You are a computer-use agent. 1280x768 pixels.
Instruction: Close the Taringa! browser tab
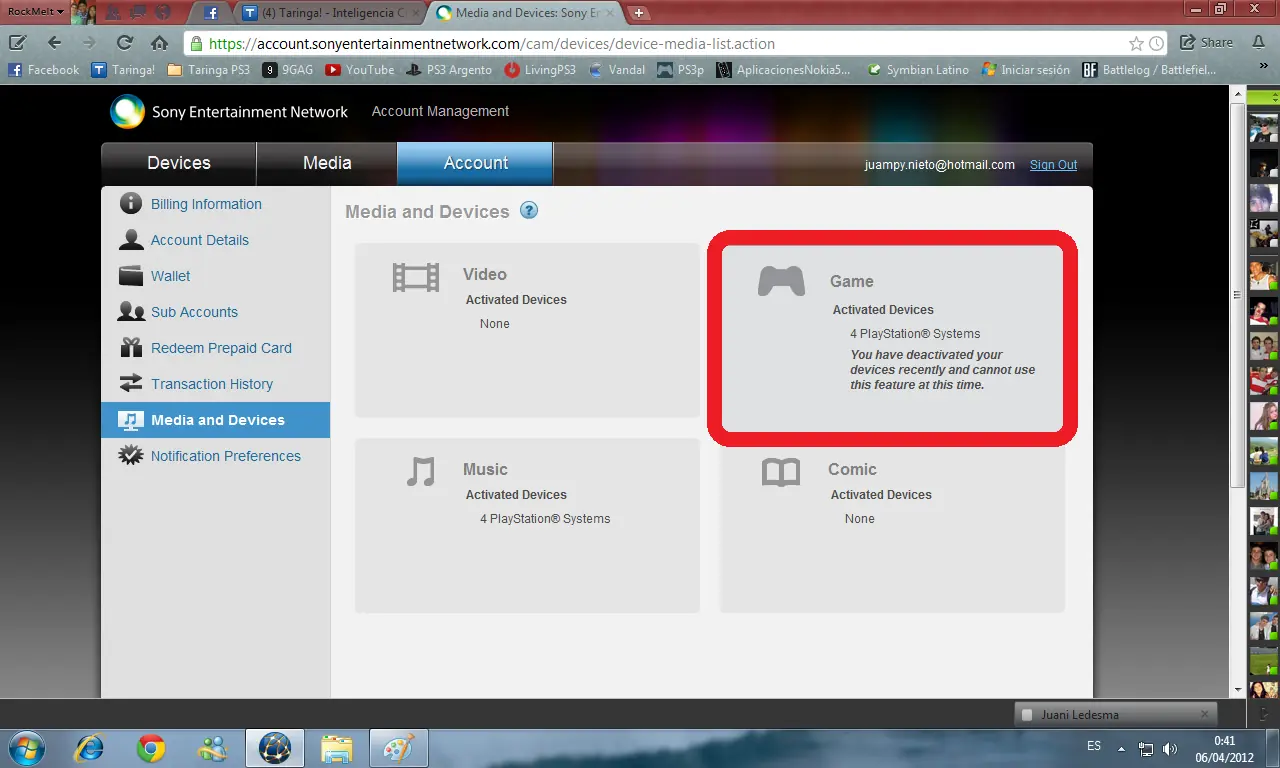415,13
